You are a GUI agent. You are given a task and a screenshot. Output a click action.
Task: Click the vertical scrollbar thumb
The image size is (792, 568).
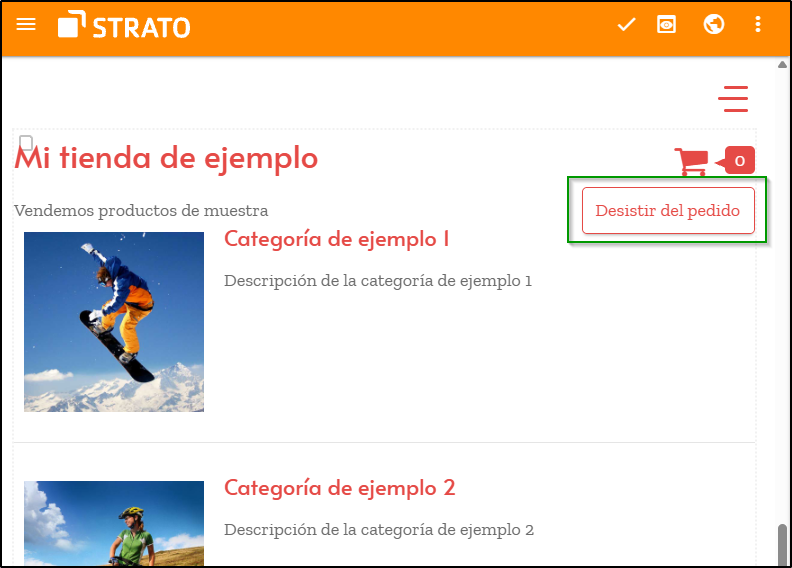click(782, 545)
